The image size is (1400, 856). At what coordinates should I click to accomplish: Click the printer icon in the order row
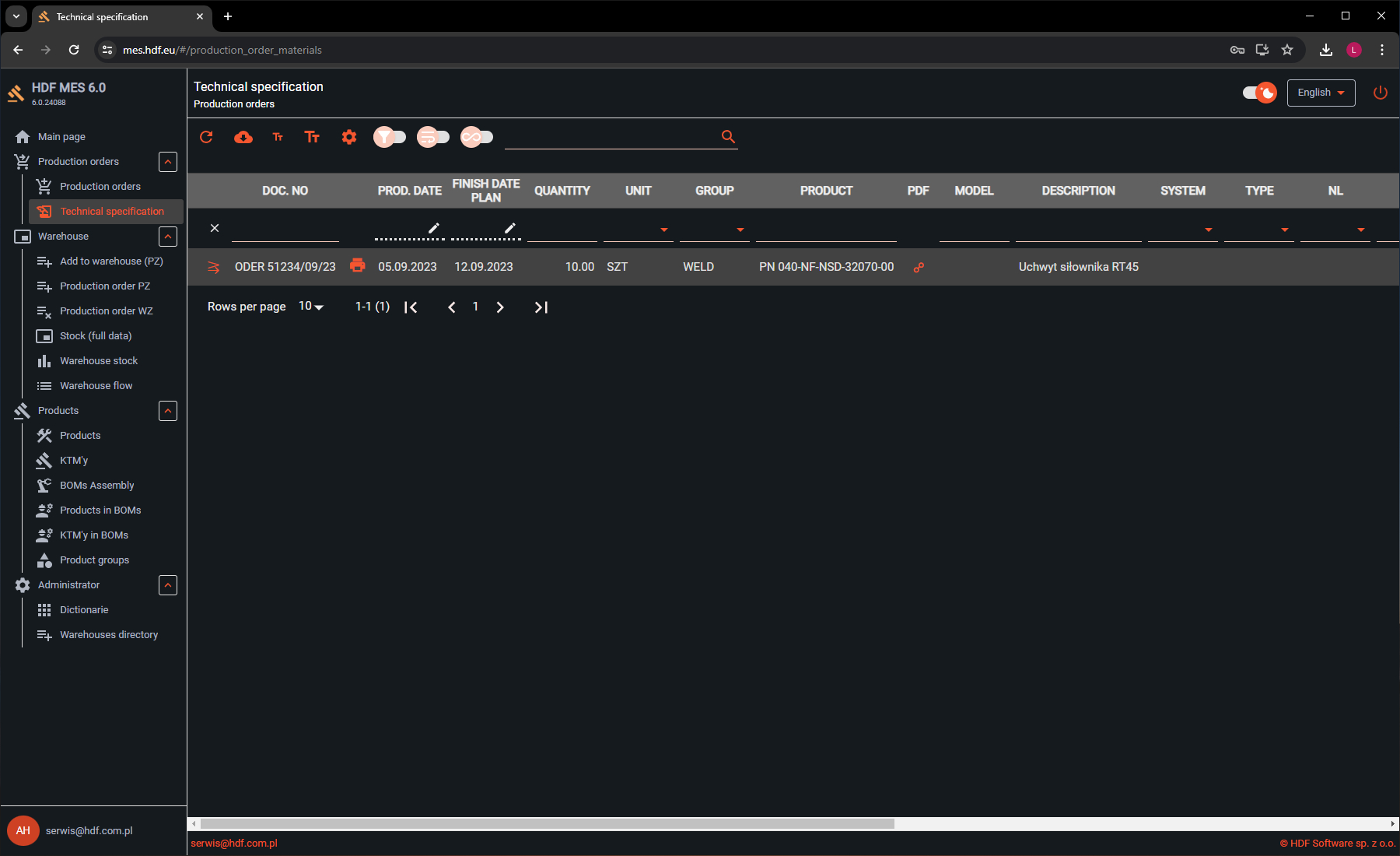tap(357, 265)
